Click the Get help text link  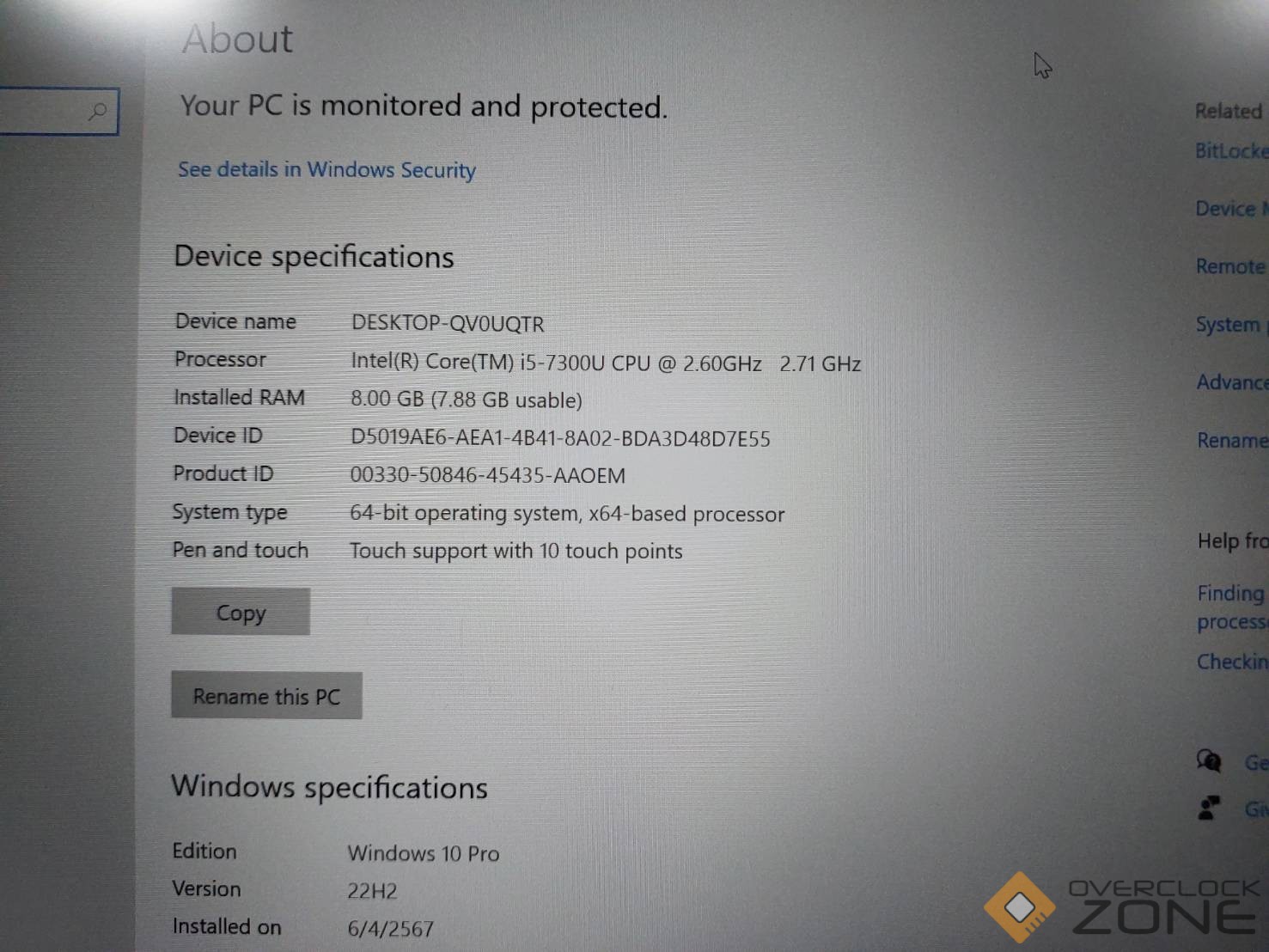pyautogui.click(x=1256, y=762)
